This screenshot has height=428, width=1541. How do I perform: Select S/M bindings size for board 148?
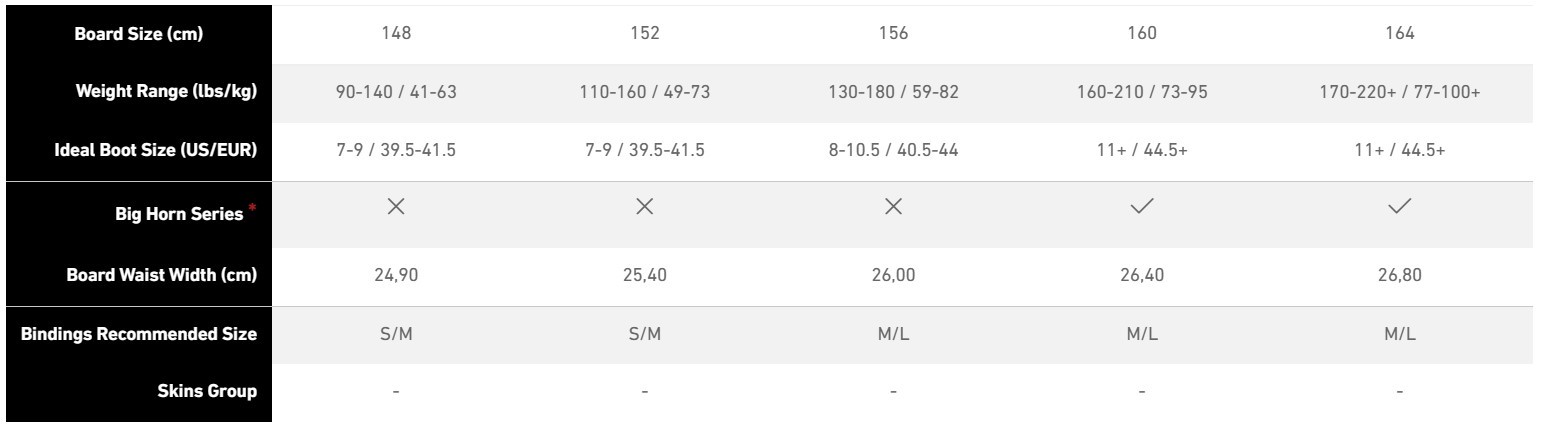396,334
